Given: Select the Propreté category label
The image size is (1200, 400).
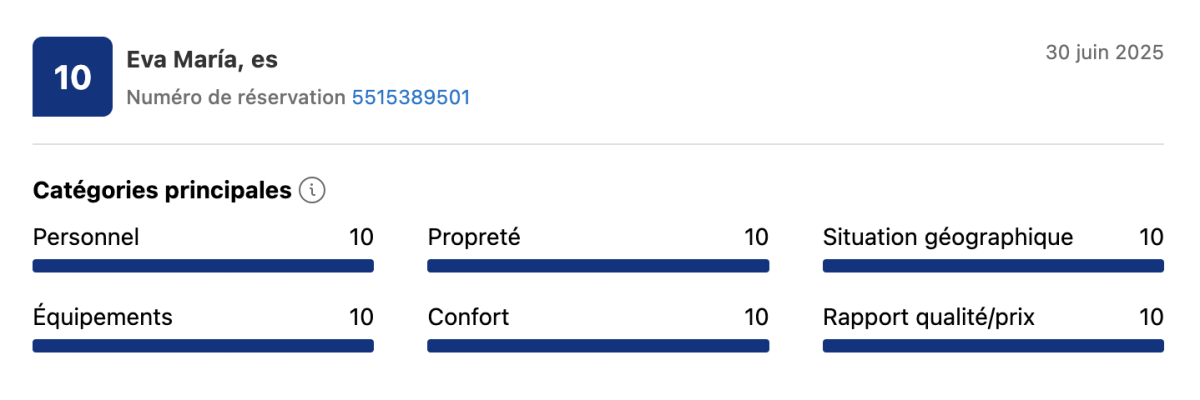Looking at the screenshot, I should [474, 237].
